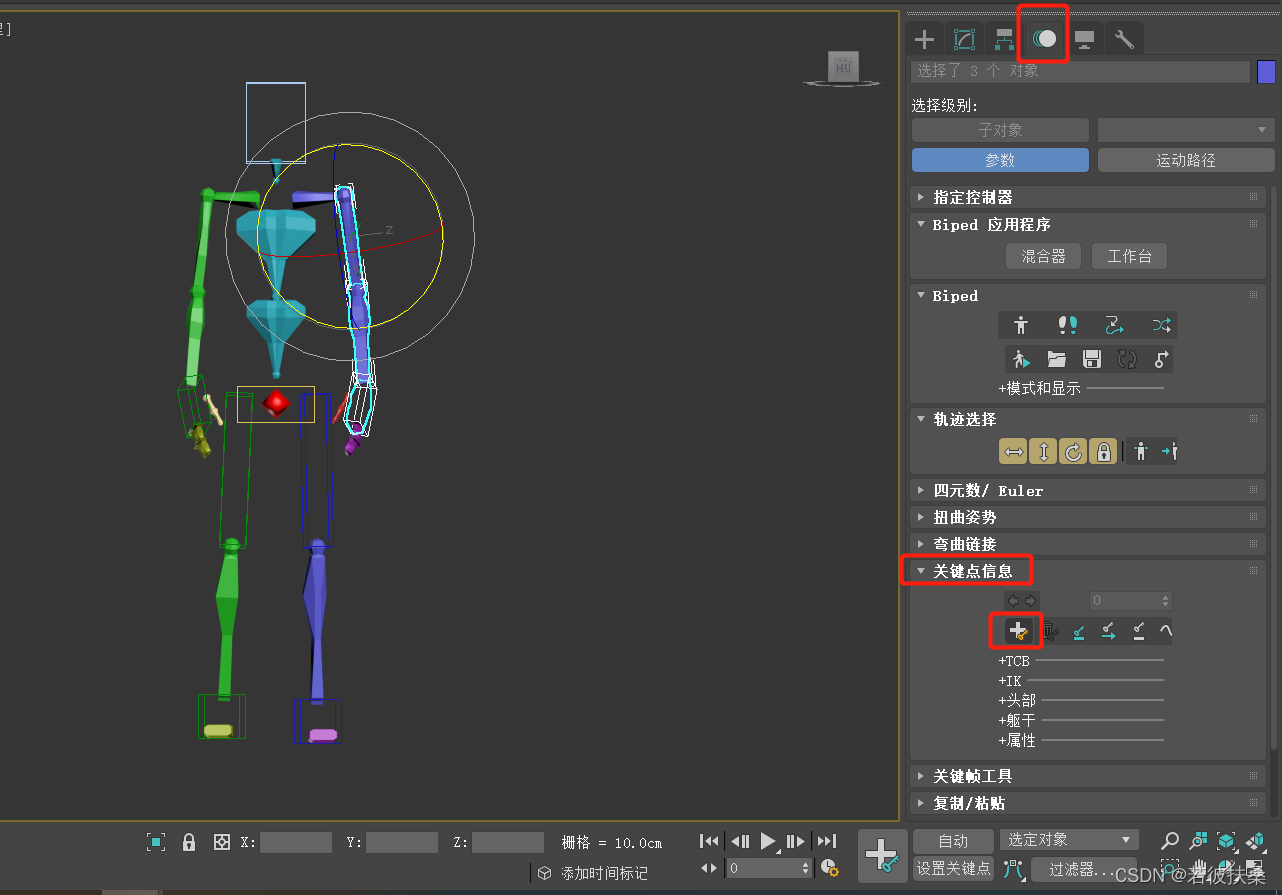This screenshot has height=895, width=1282.
Task: Click the selected objects name field
Action: point(1080,72)
